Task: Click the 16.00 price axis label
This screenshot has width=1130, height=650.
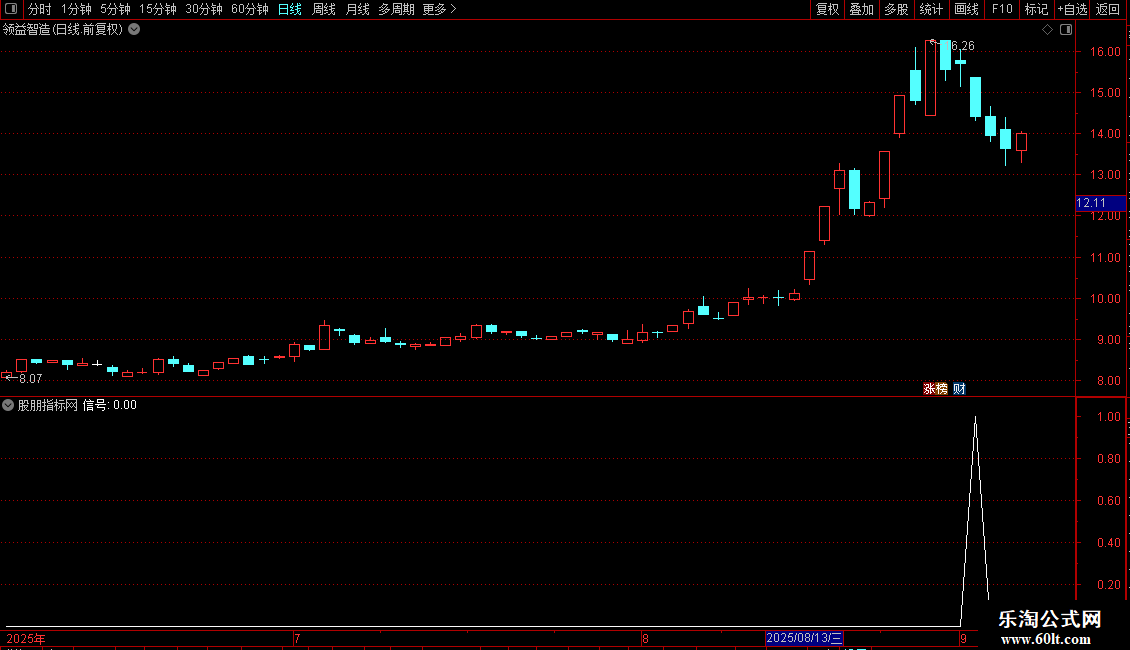Action: [1105, 52]
